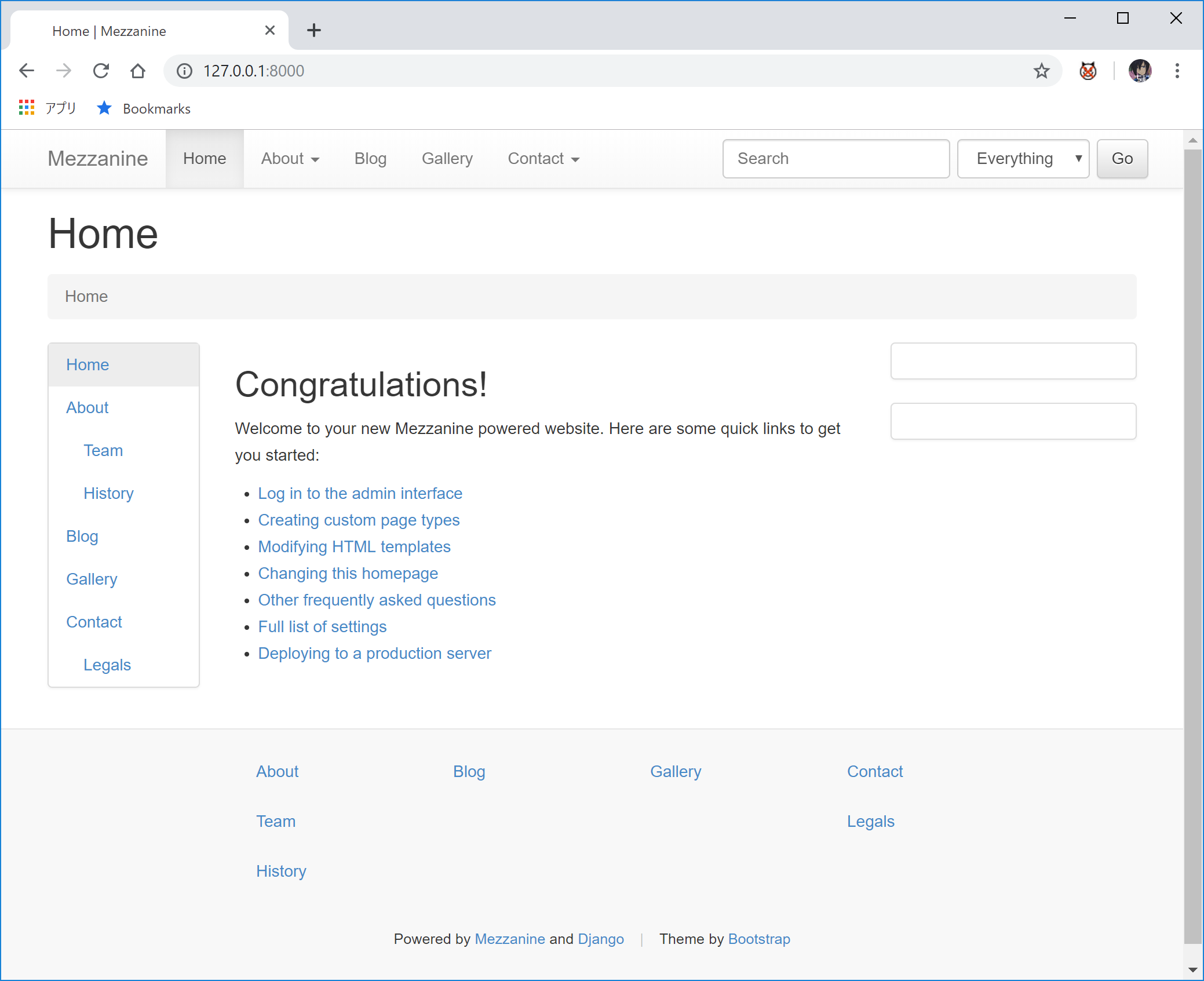The image size is (1204, 981).
Task: Open the Chrome profile avatar
Action: [1140, 71]
